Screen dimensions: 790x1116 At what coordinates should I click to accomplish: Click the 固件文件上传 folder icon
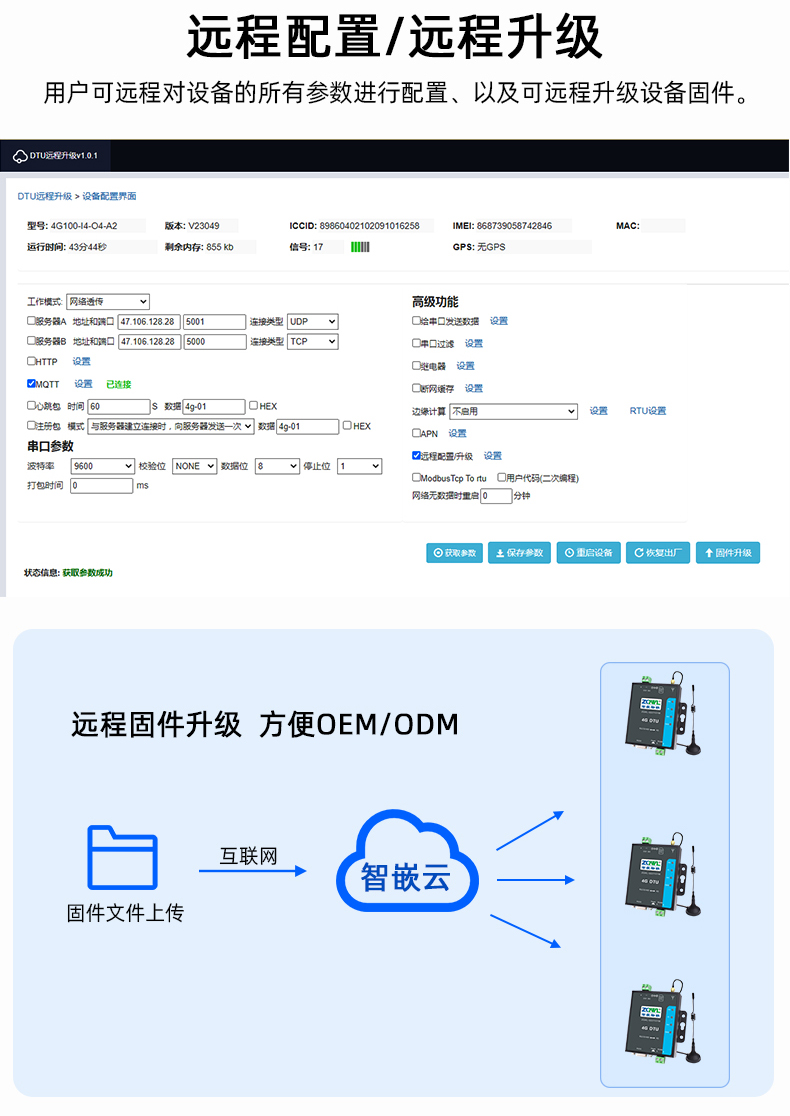[123, 857]
